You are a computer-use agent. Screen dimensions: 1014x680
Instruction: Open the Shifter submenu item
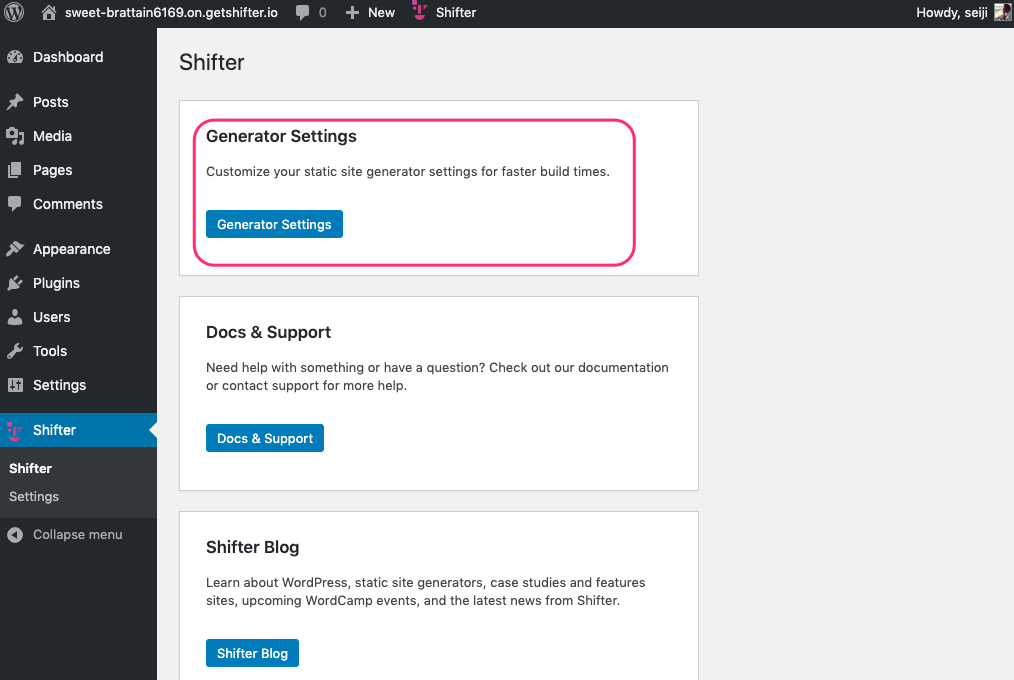[x=30, y=468]
